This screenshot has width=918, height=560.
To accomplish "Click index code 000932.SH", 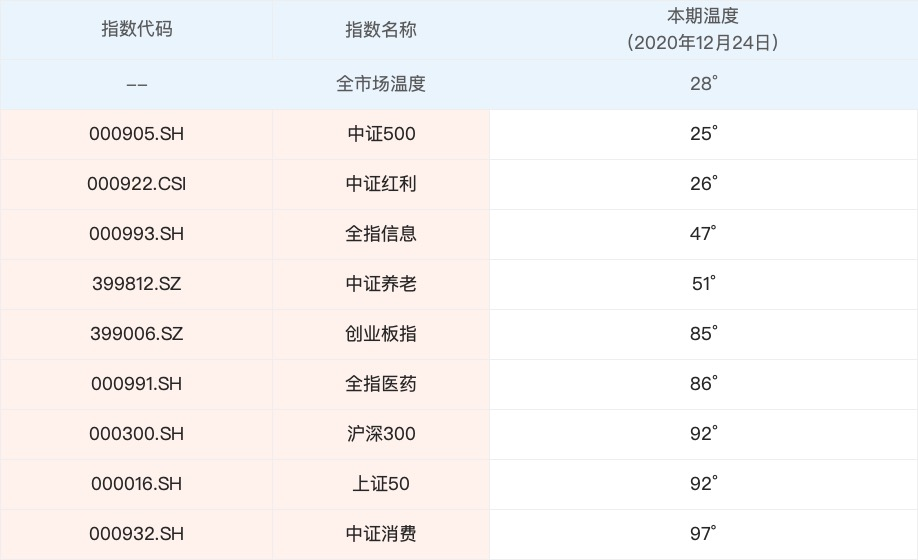I will point(137,534).
